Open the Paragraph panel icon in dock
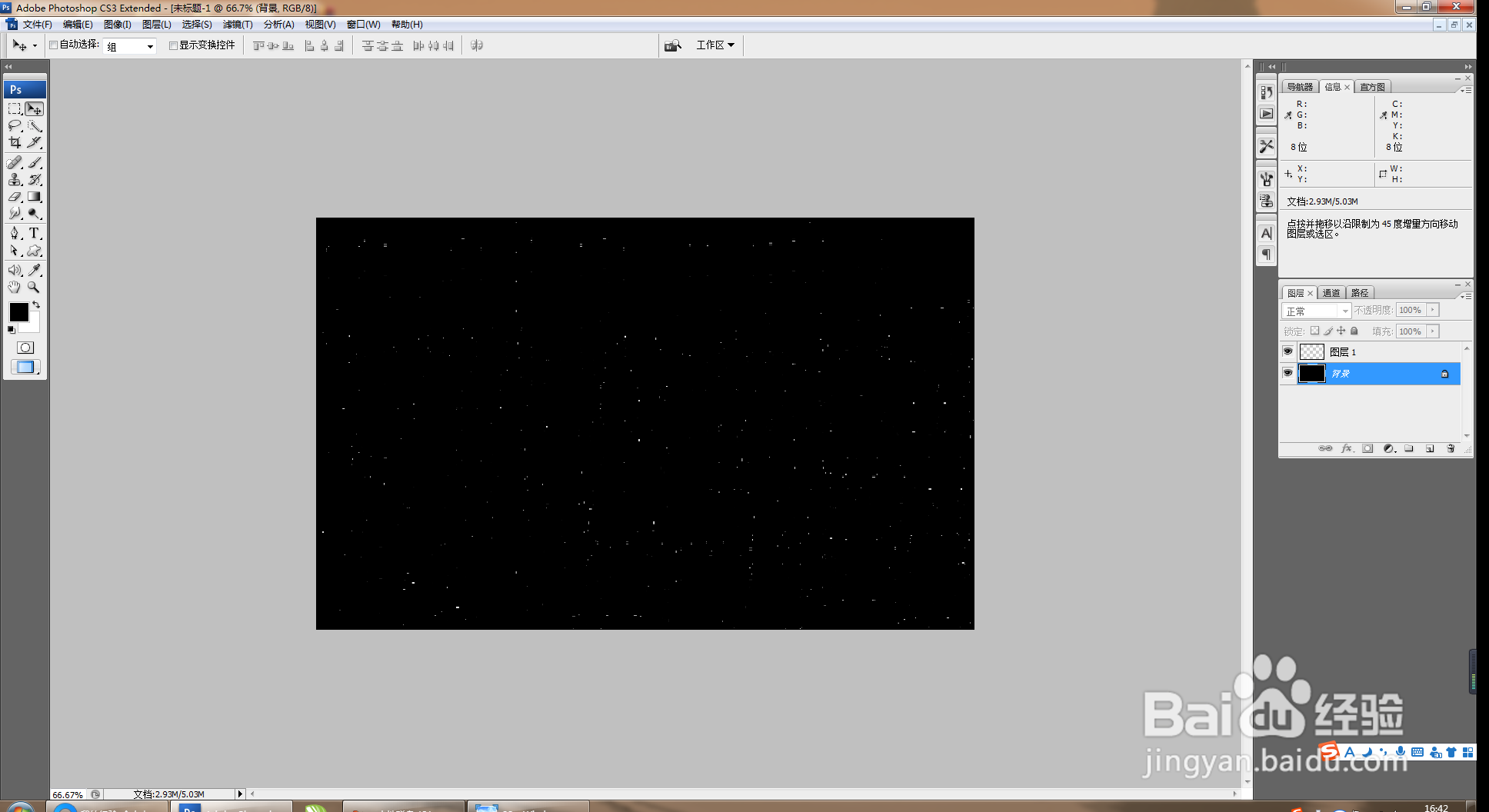The height and width of the screenshot is (812, 1489). click(x=1267, y=255)
